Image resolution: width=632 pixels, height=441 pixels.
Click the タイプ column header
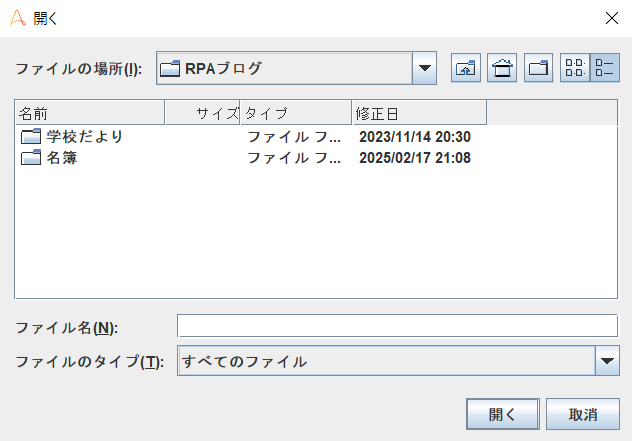pyautogui.click(x=295, y=111)
